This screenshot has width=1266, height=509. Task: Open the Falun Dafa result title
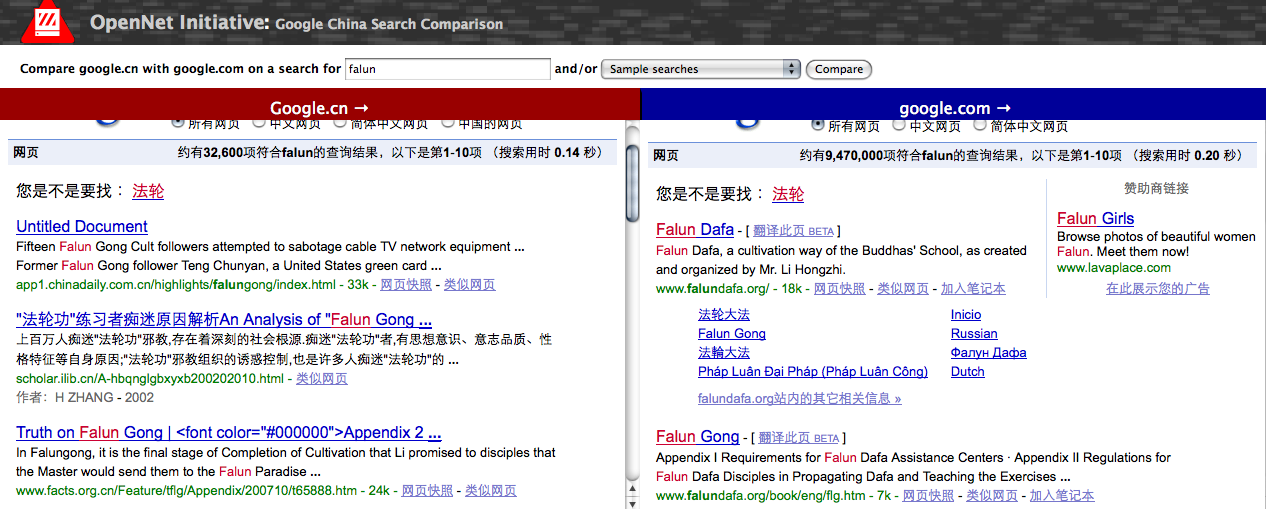tap(695, 230)
